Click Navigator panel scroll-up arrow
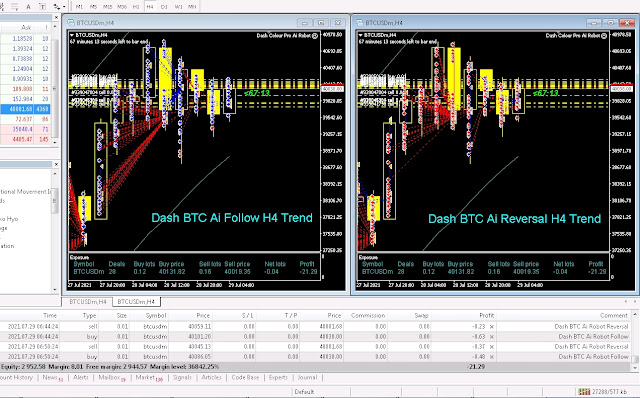The height and width of the screenshot is (398, 640). tap(55, 173)
